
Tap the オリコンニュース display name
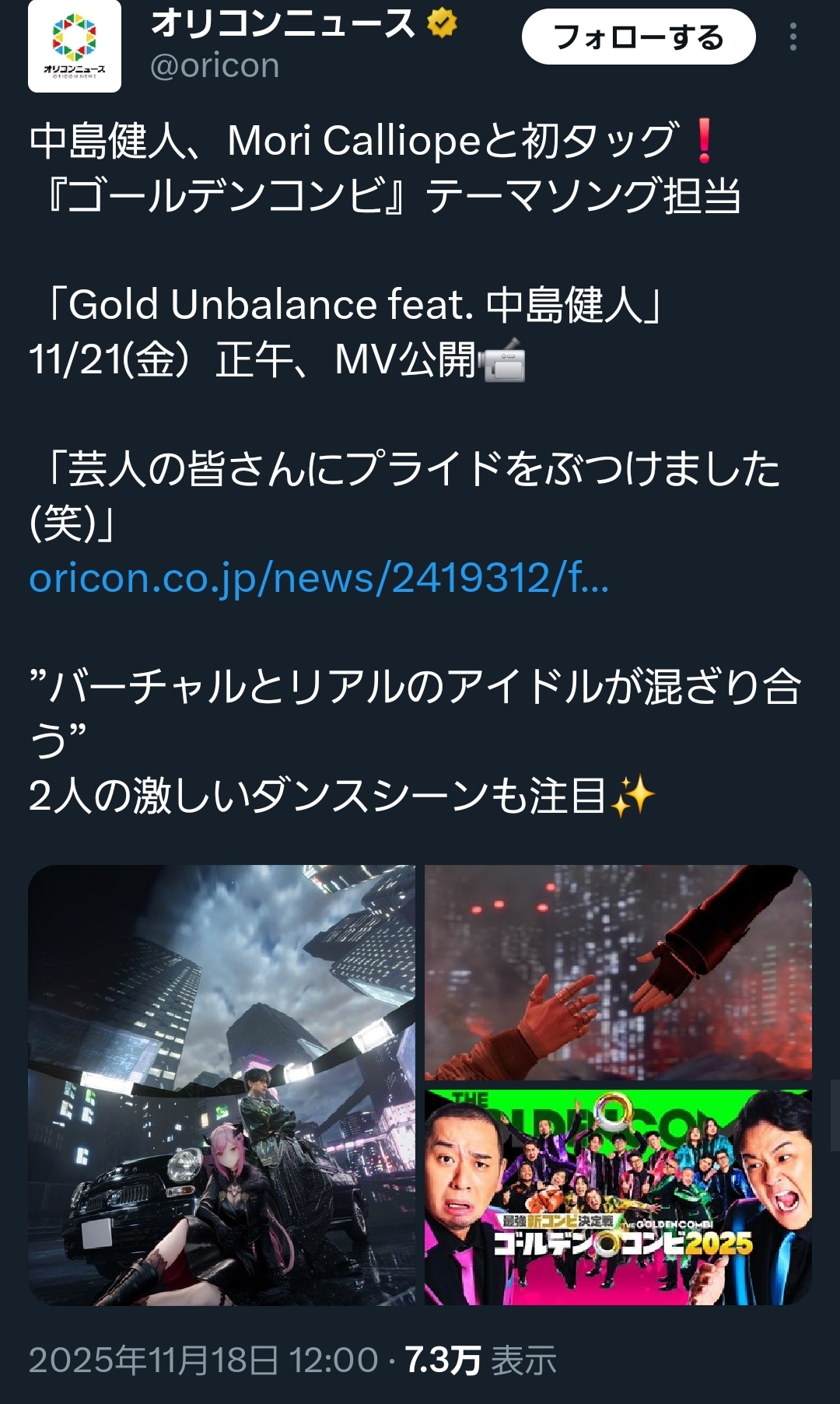[x=284, y=23]
